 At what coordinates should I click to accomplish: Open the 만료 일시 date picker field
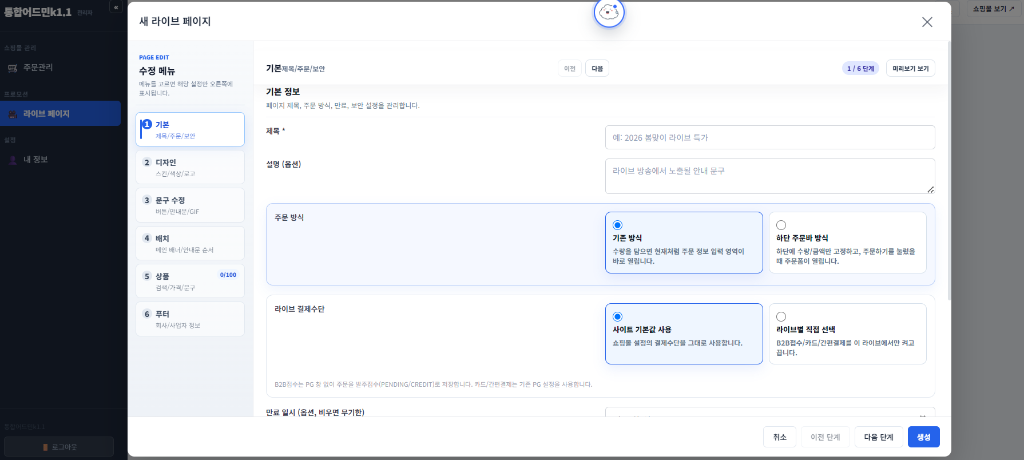[x=770, y=414]
